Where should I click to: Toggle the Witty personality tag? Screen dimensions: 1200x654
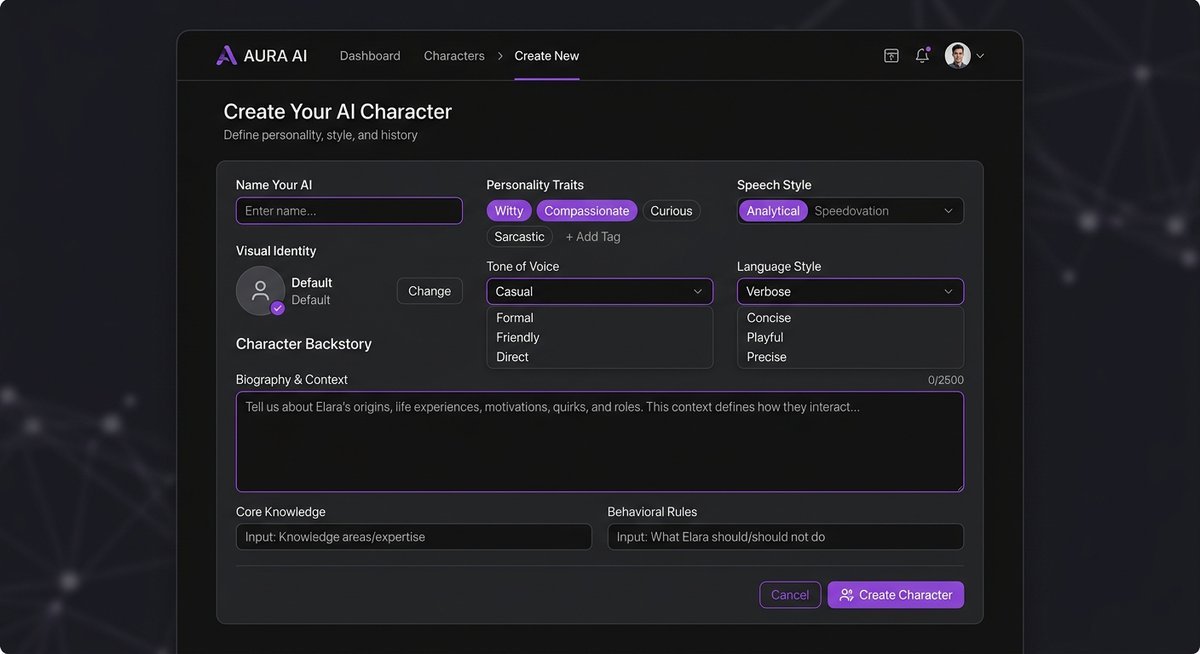point(509,211)
